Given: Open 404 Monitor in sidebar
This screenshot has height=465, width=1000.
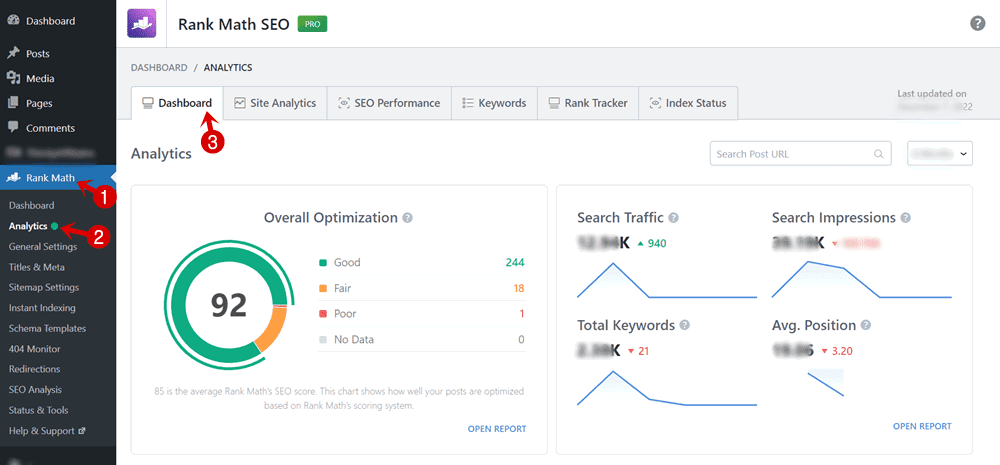Looking at the screenshot, I should pos(34,349).
